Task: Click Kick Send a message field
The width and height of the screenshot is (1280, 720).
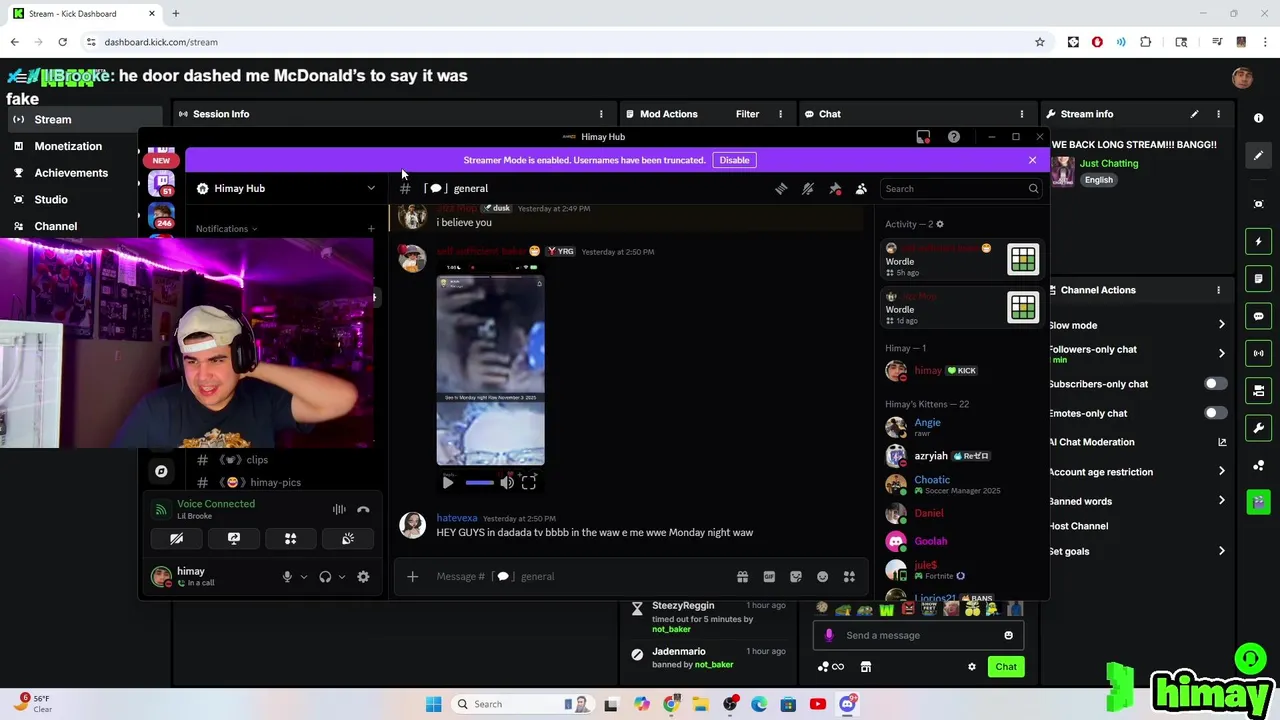Action: [918, 635]
